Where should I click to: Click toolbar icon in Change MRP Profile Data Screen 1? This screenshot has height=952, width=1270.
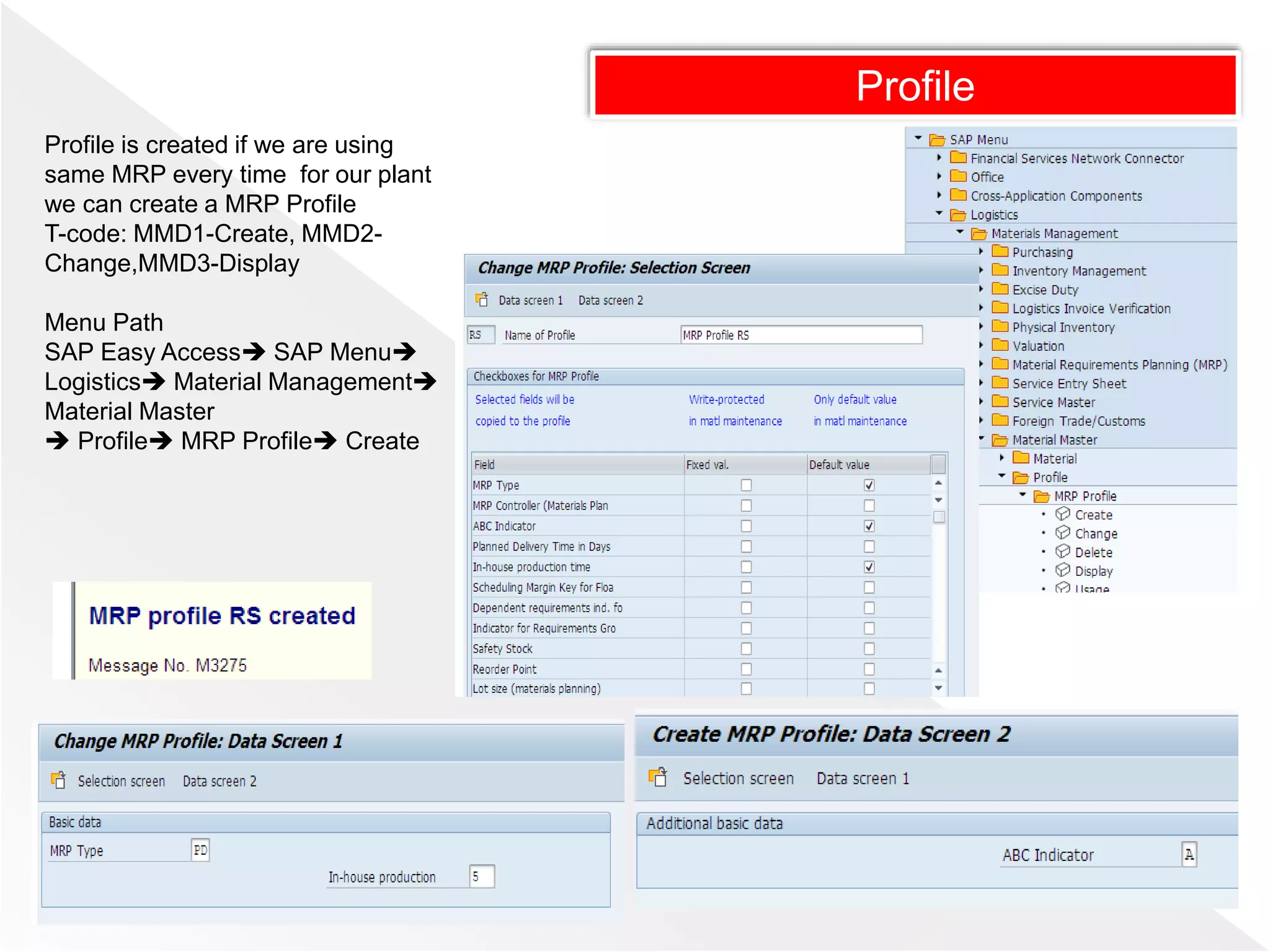58,780
